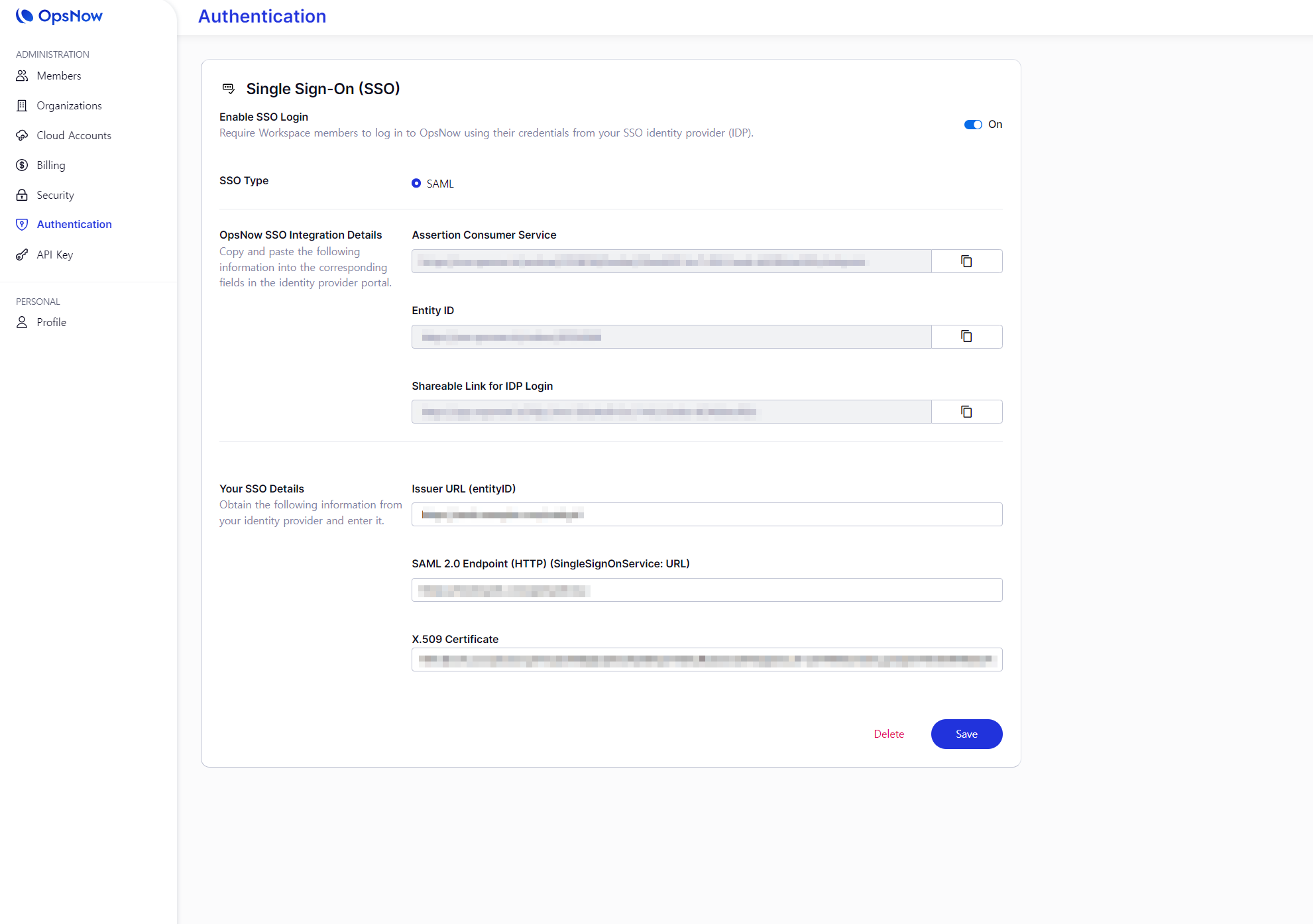Viewport: 1313px width, 924px height.
Task: Click the Members people icon
Action: (22, 76)
